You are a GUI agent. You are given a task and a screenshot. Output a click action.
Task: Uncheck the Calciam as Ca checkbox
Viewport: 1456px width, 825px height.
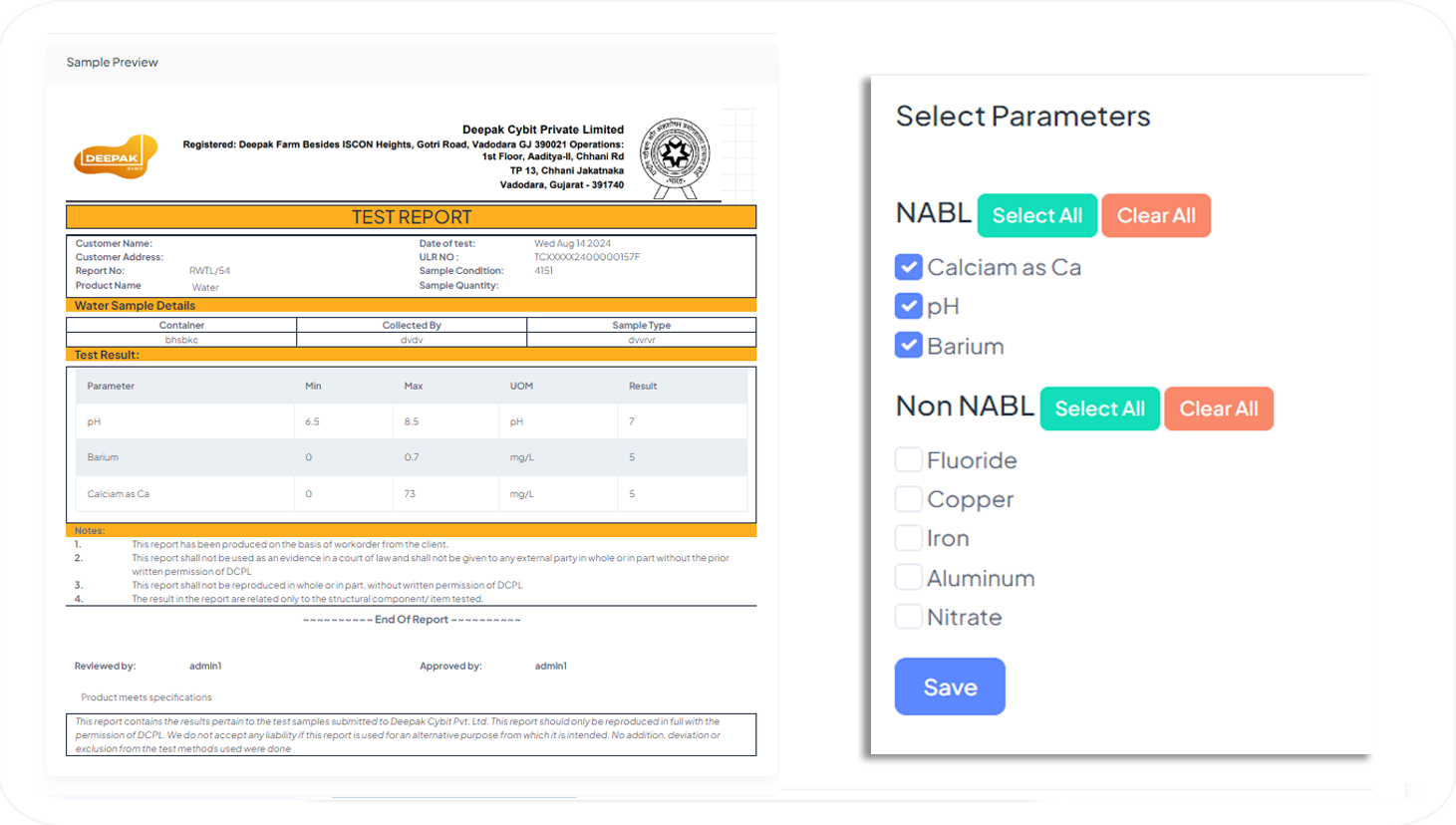coord(908,267)
